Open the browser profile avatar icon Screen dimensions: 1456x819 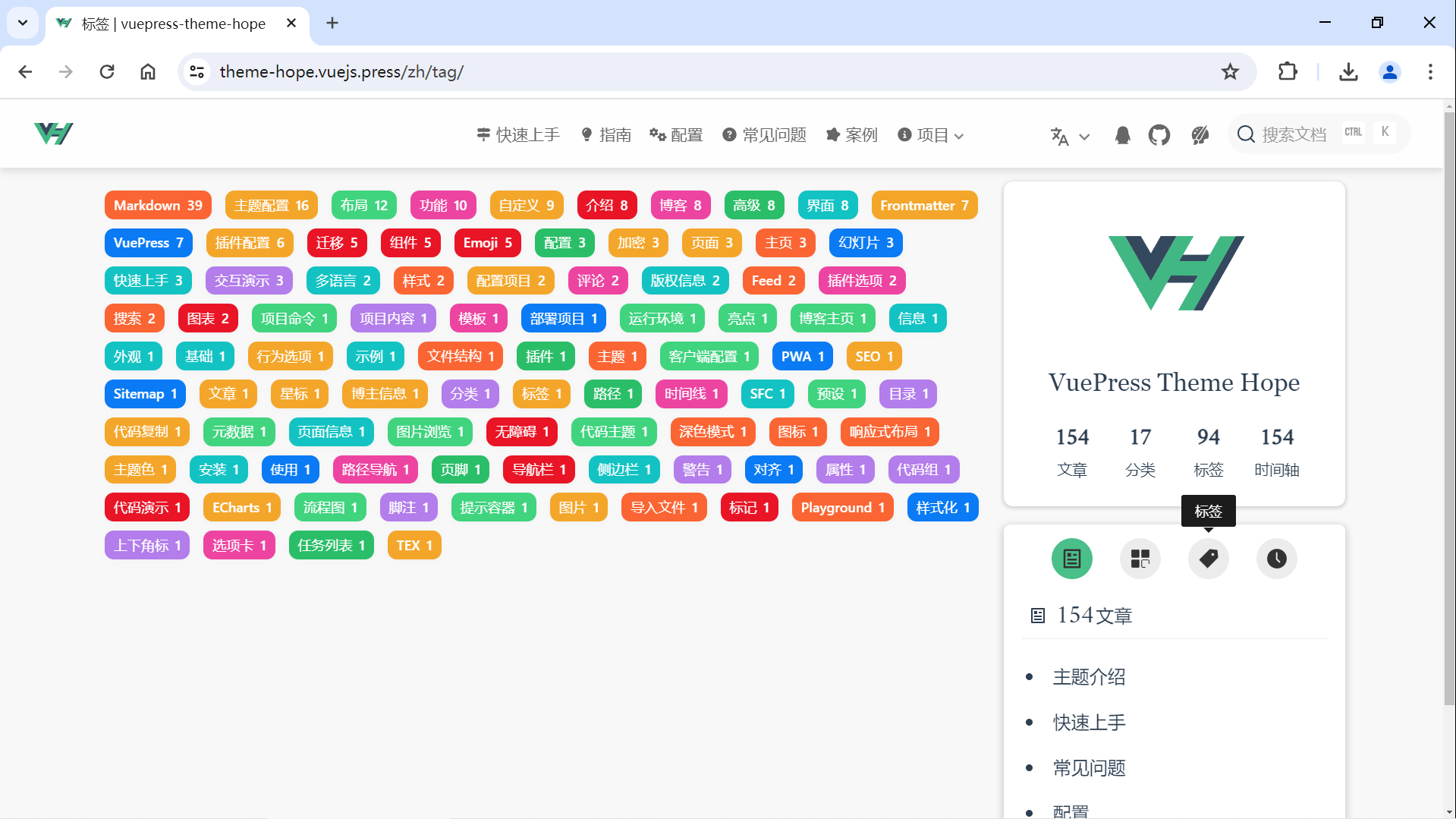(1390, 72)
